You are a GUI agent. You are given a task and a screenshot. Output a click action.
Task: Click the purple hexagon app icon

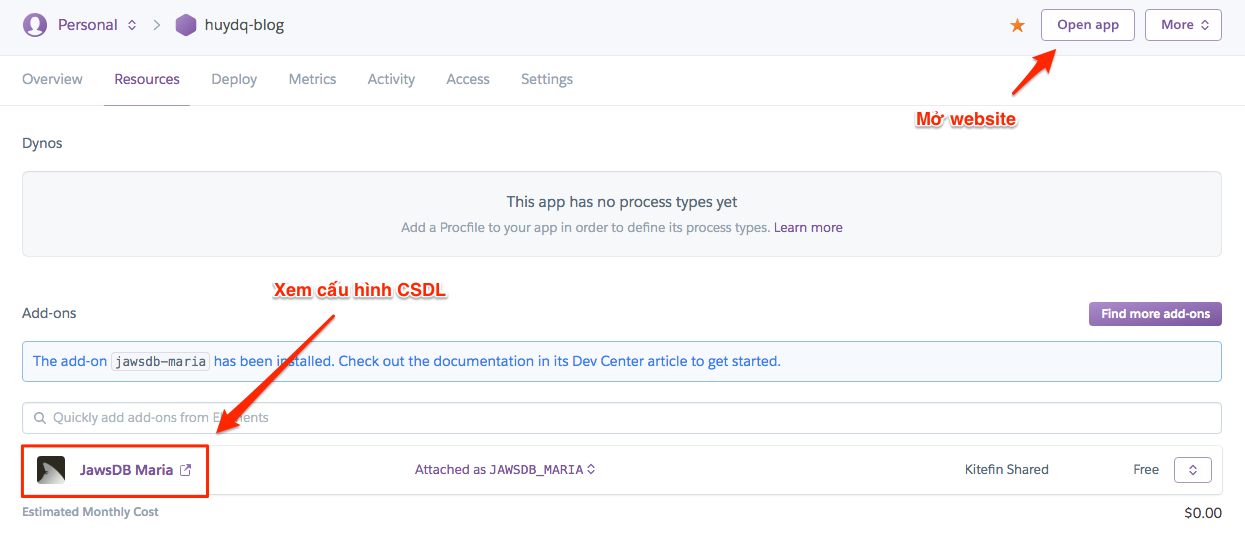point(186,25)
